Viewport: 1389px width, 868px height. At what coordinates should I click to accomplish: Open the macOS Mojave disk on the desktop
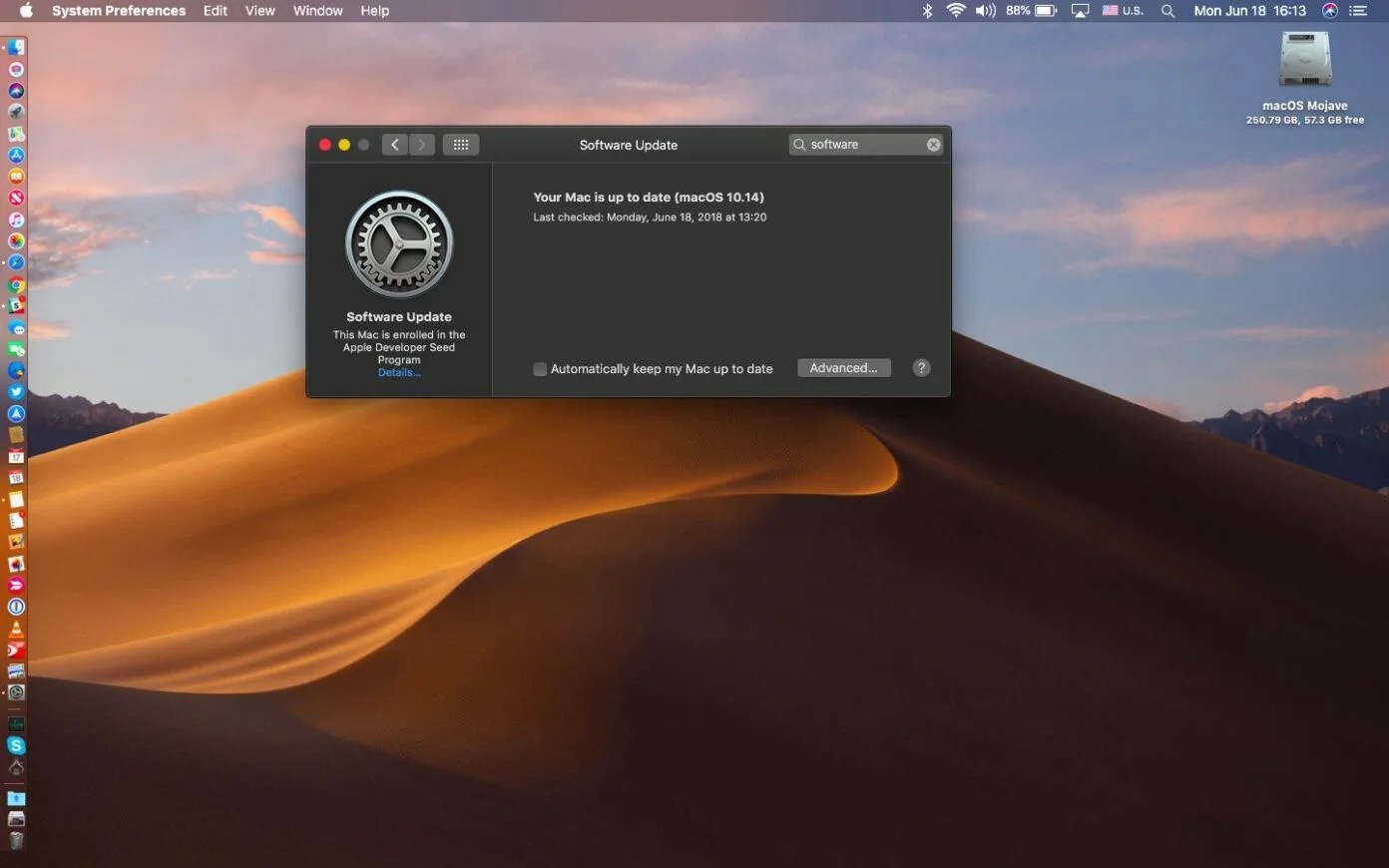click(x=1304, y=60)
